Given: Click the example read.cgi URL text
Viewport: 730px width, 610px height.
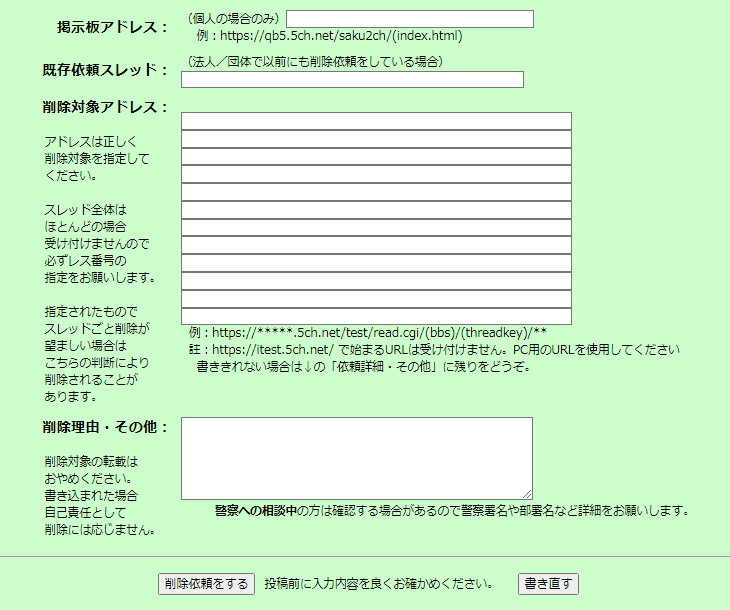Looking at the screenshot, I should (x=367, y=332).
